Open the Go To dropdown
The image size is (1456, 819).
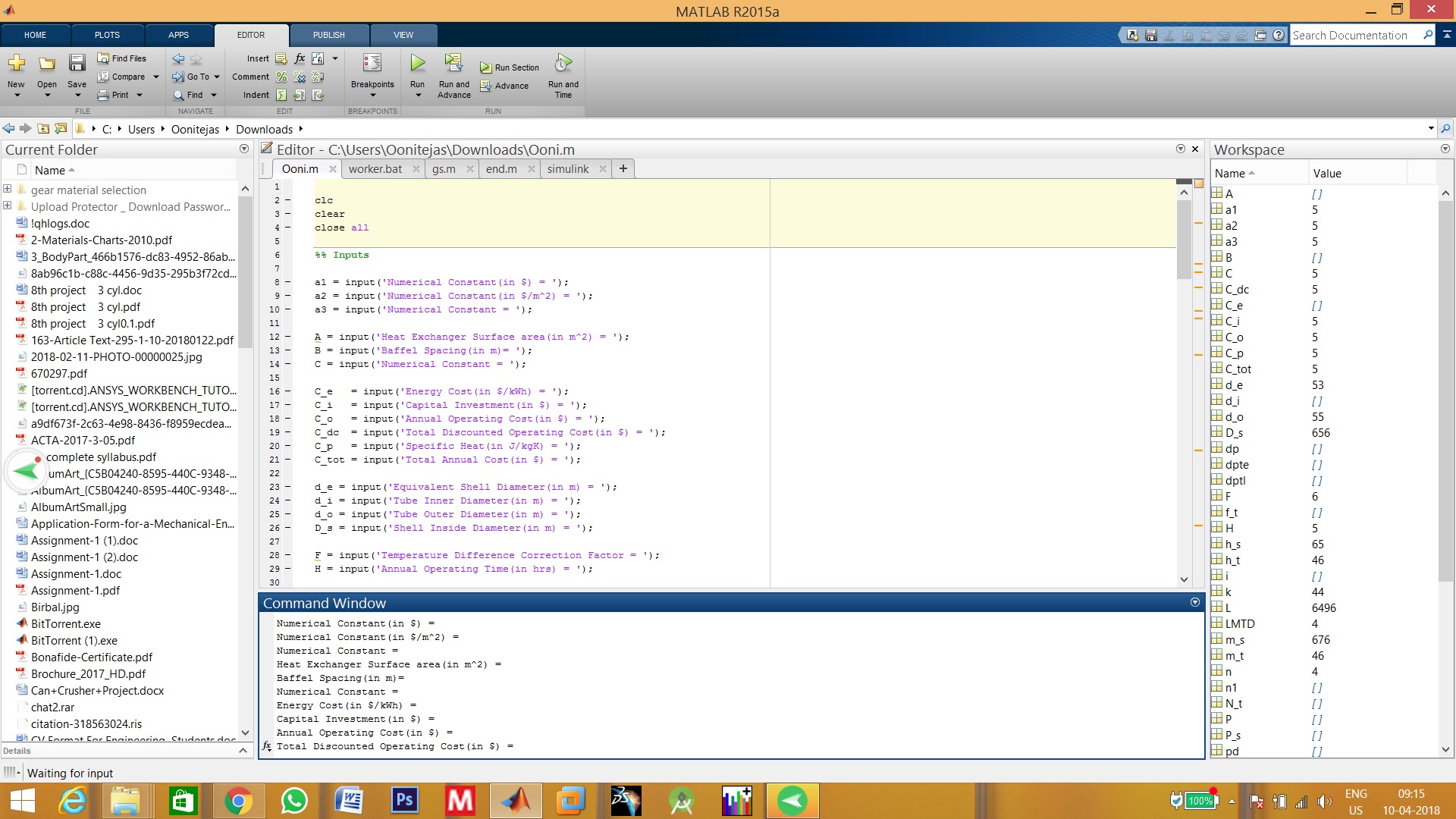pos(217,77)
